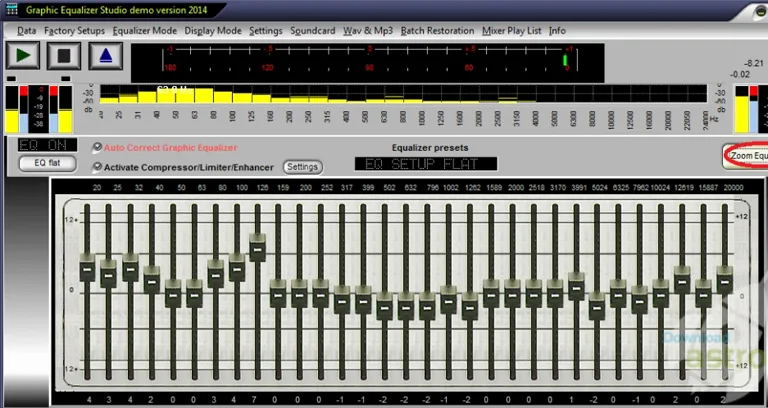Click the 1002 Hz band slider knob
The image size is (768, 408).
[x=449, y=300]
